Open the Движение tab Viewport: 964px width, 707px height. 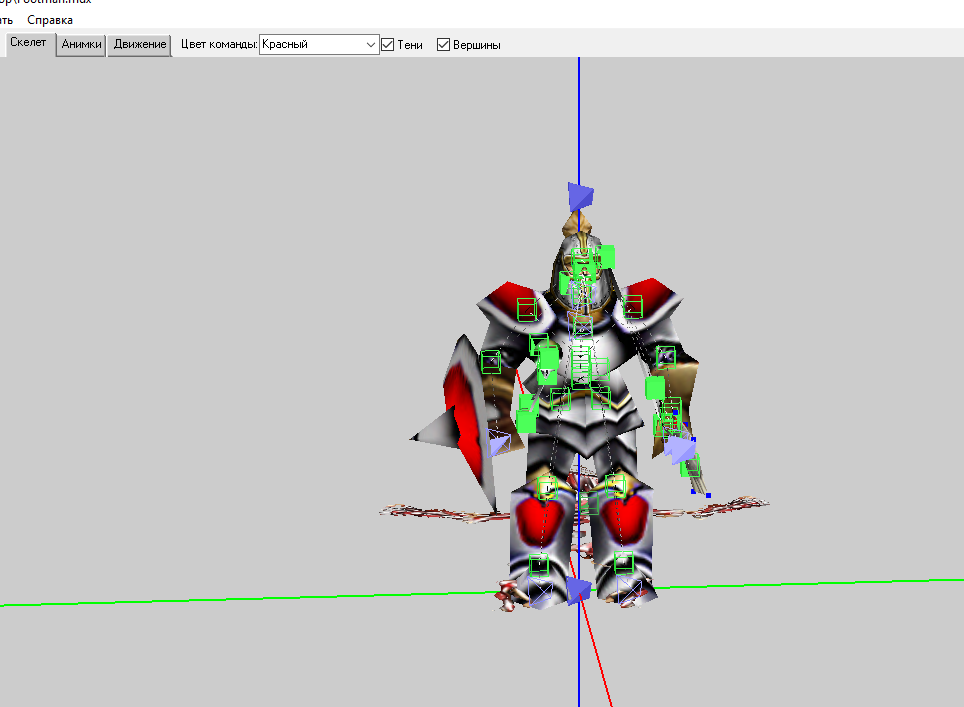pos(140,45)
